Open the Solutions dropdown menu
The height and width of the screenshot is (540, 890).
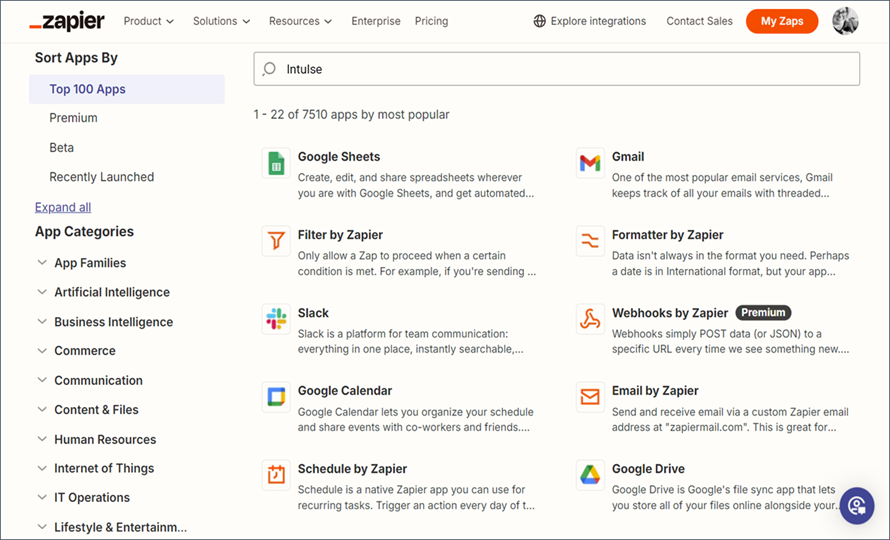[x=222, y=21]
